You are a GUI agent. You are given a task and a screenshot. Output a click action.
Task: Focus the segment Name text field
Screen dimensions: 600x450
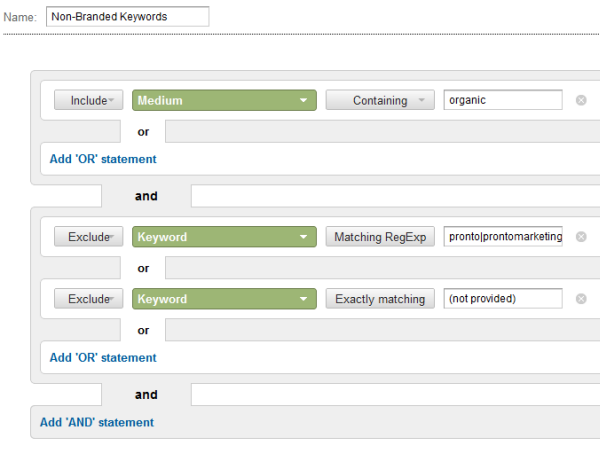(127, 17)
